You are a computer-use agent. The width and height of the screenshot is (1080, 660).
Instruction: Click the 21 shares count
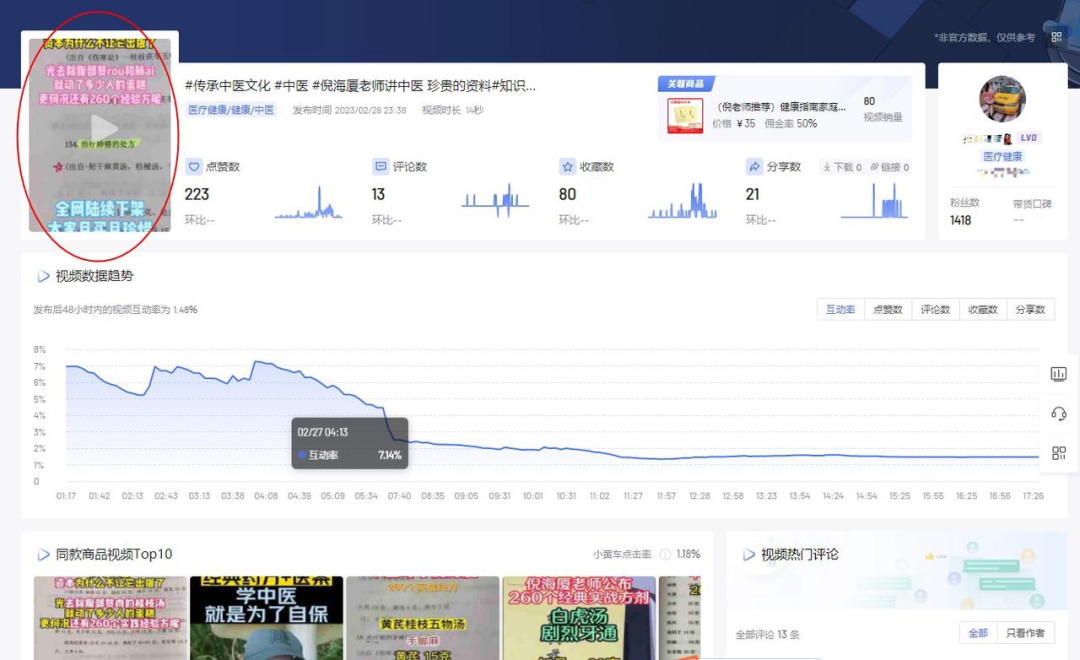point(752,195)
